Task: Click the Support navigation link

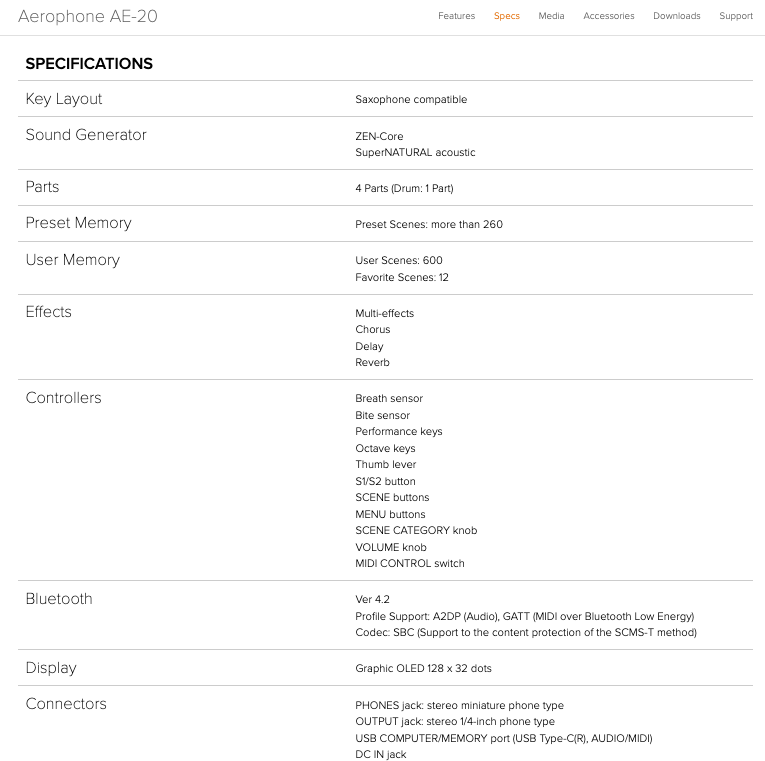Action: pos(736,16)
